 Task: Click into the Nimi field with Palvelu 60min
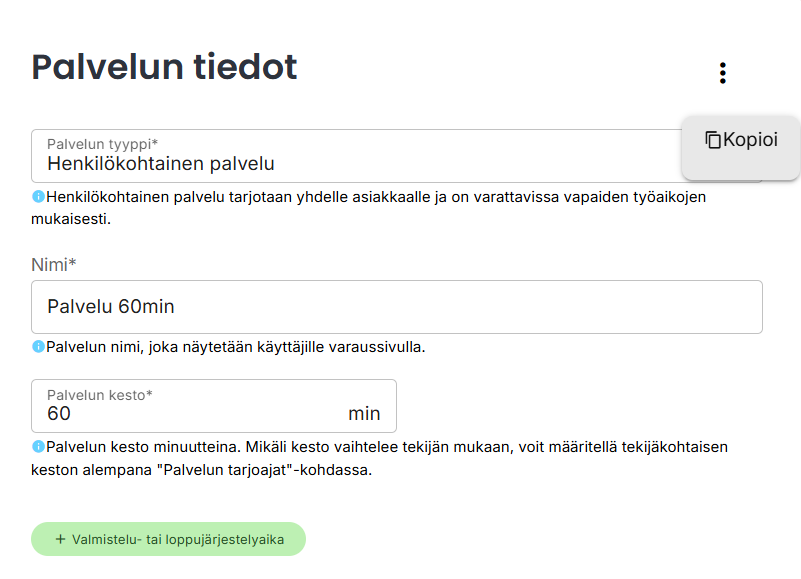[x=397, y=307]
